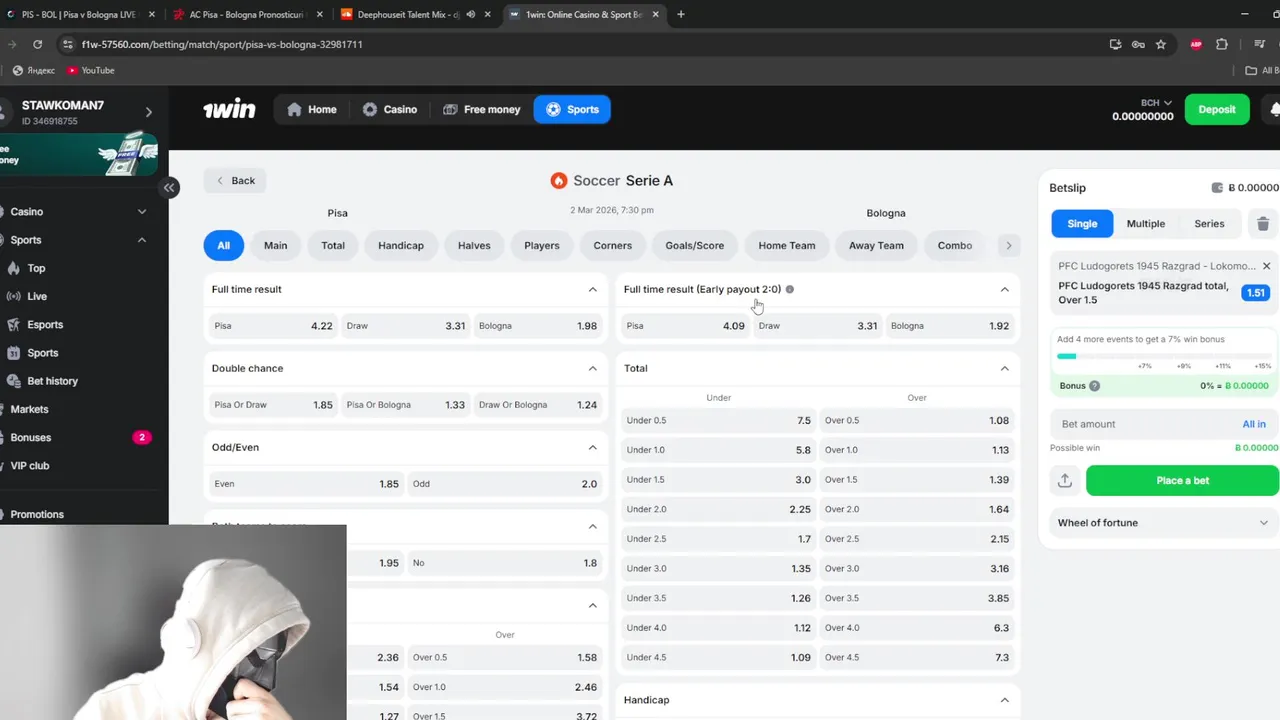The width and height of the screenshot is (1280, 720).
Task: Collapse the Handicap market section
Action: pyautogui.click(x=1005, y=700)
